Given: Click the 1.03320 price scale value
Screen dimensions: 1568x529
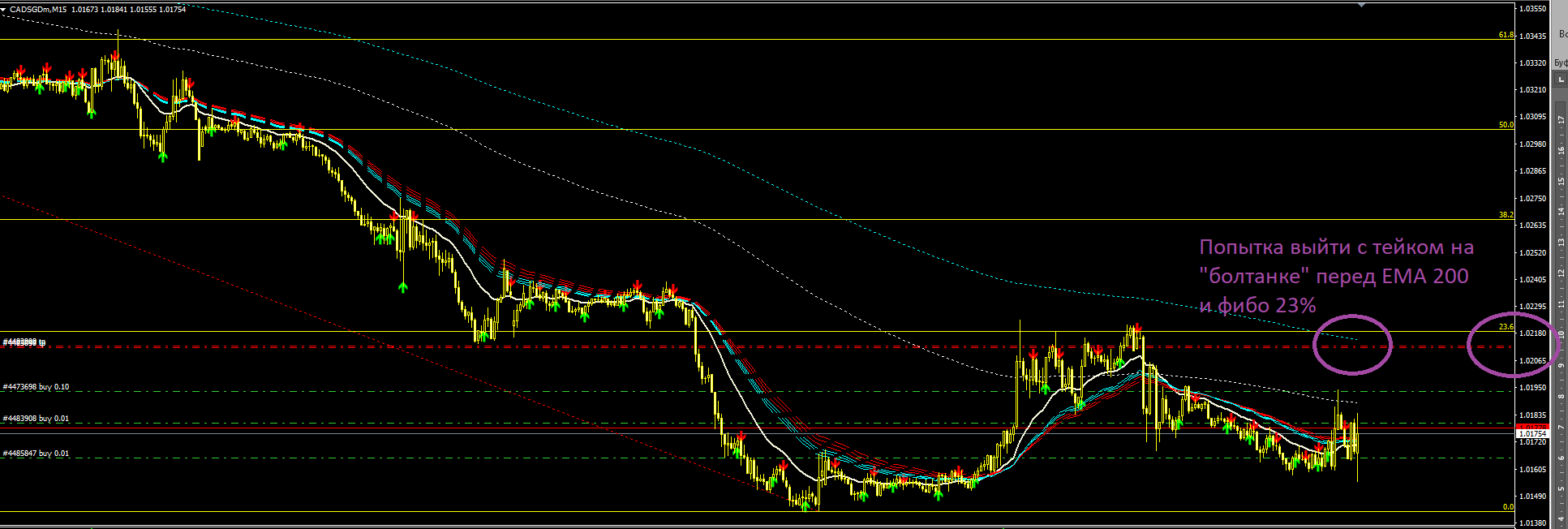Looking at the screenshot, I should coord(1532,62).
